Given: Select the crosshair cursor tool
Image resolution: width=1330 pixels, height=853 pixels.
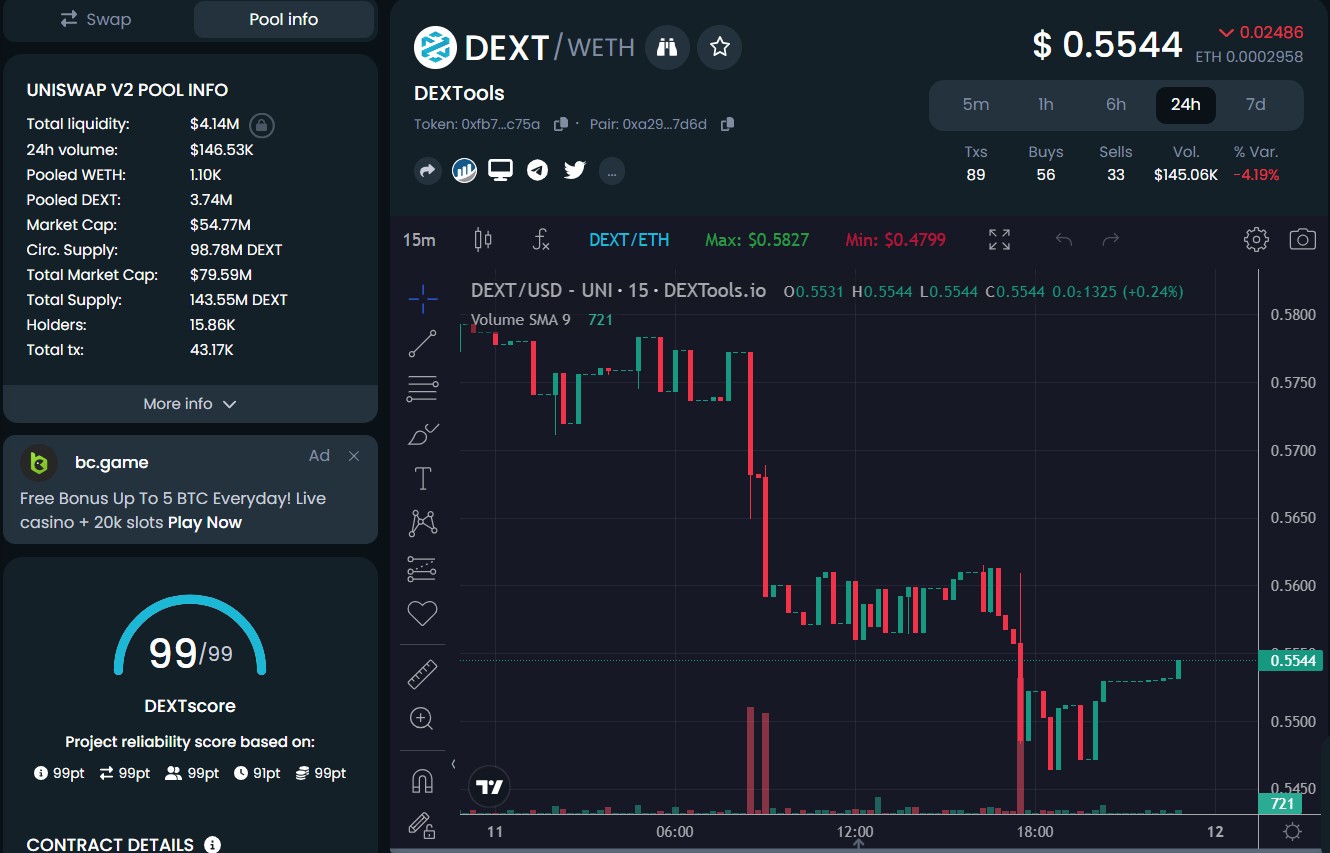Looking at the screenshot, I should (x=423, y=297).
